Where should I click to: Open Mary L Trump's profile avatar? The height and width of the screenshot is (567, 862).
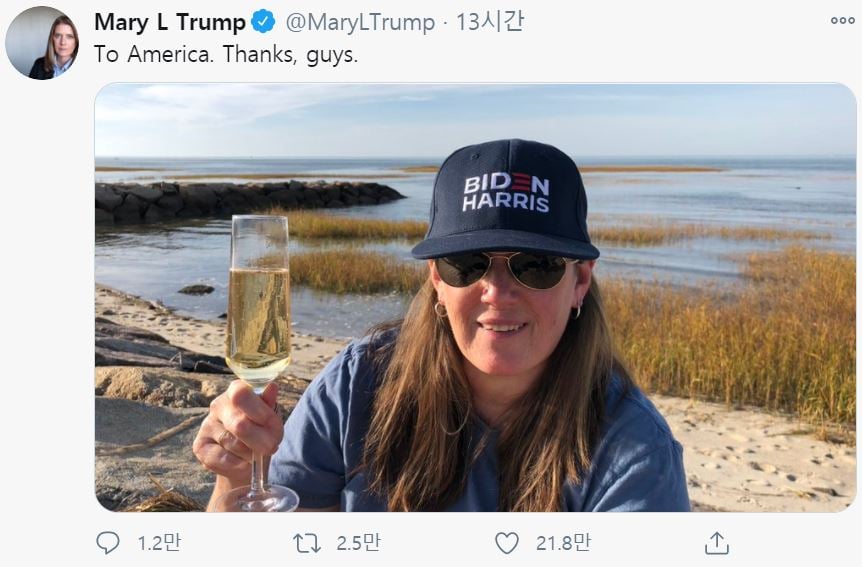tap(42, 43)
